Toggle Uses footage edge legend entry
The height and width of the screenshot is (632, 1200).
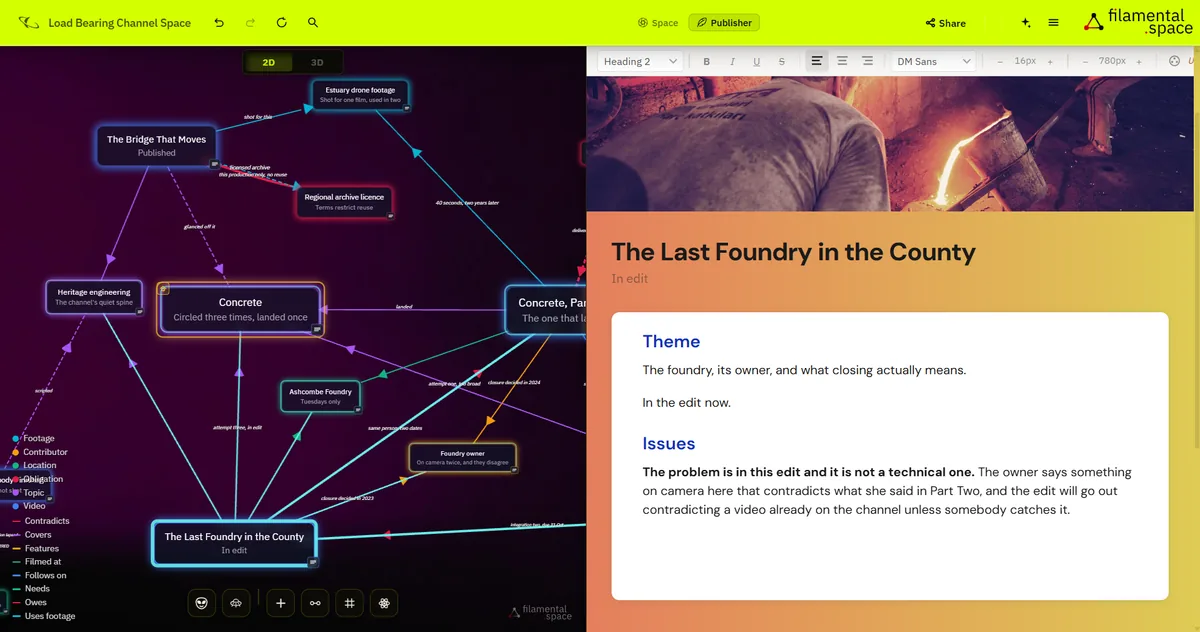click(x=43, y=616)
